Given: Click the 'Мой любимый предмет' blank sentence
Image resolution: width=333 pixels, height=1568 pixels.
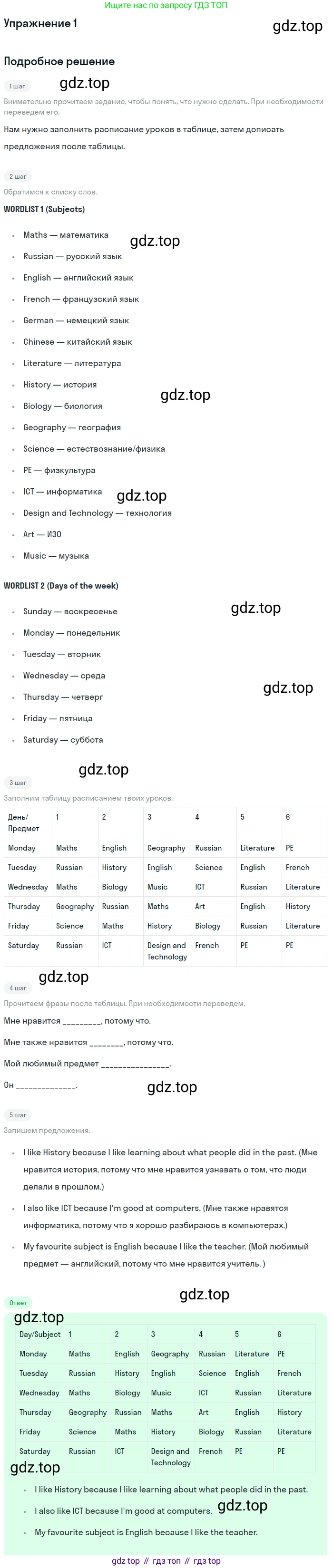Looking at the screenshot, I should click(x=87, y=1064).
